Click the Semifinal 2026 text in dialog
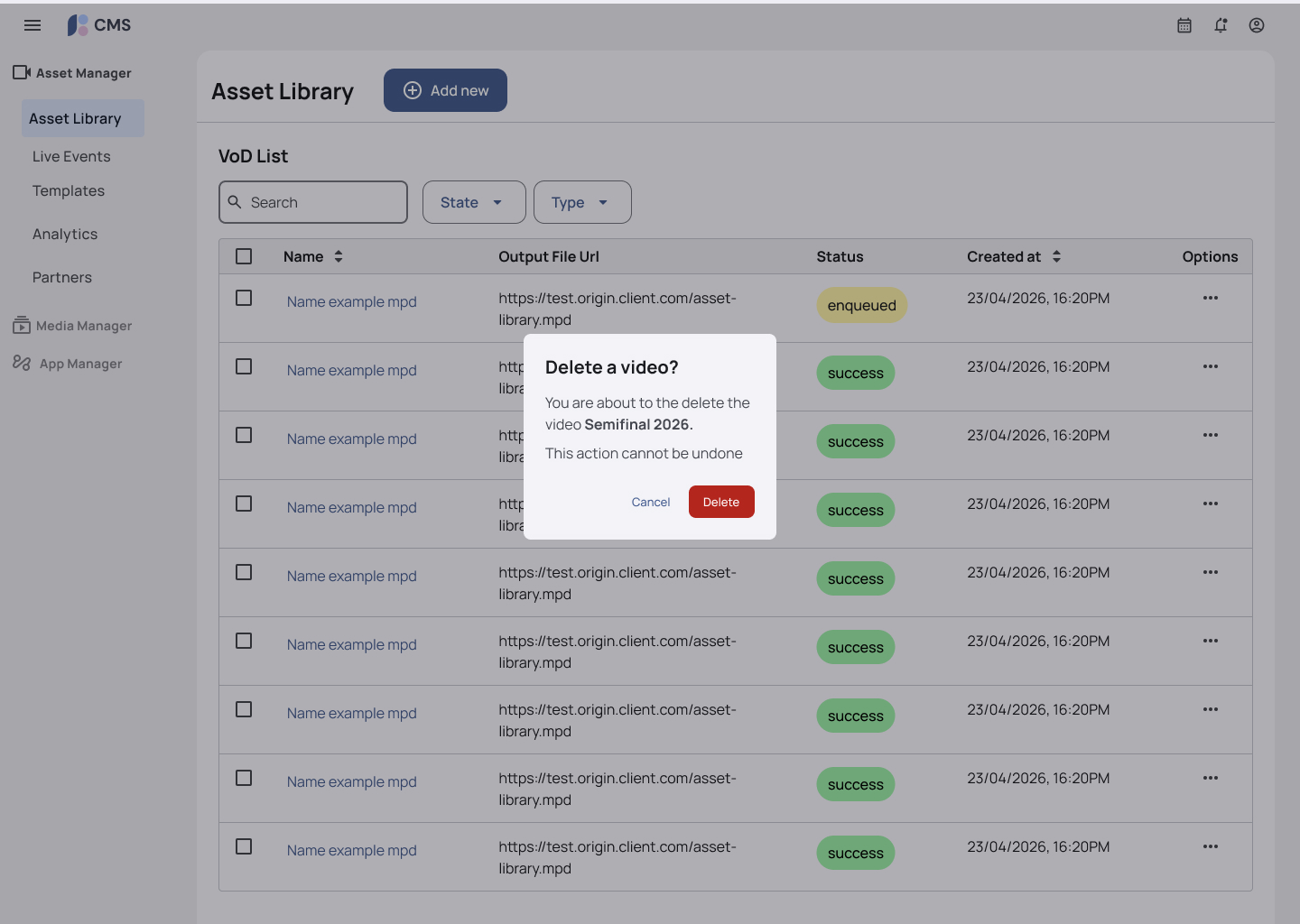The width and height of the screenshot is (1300, 924). pos(637,424)
